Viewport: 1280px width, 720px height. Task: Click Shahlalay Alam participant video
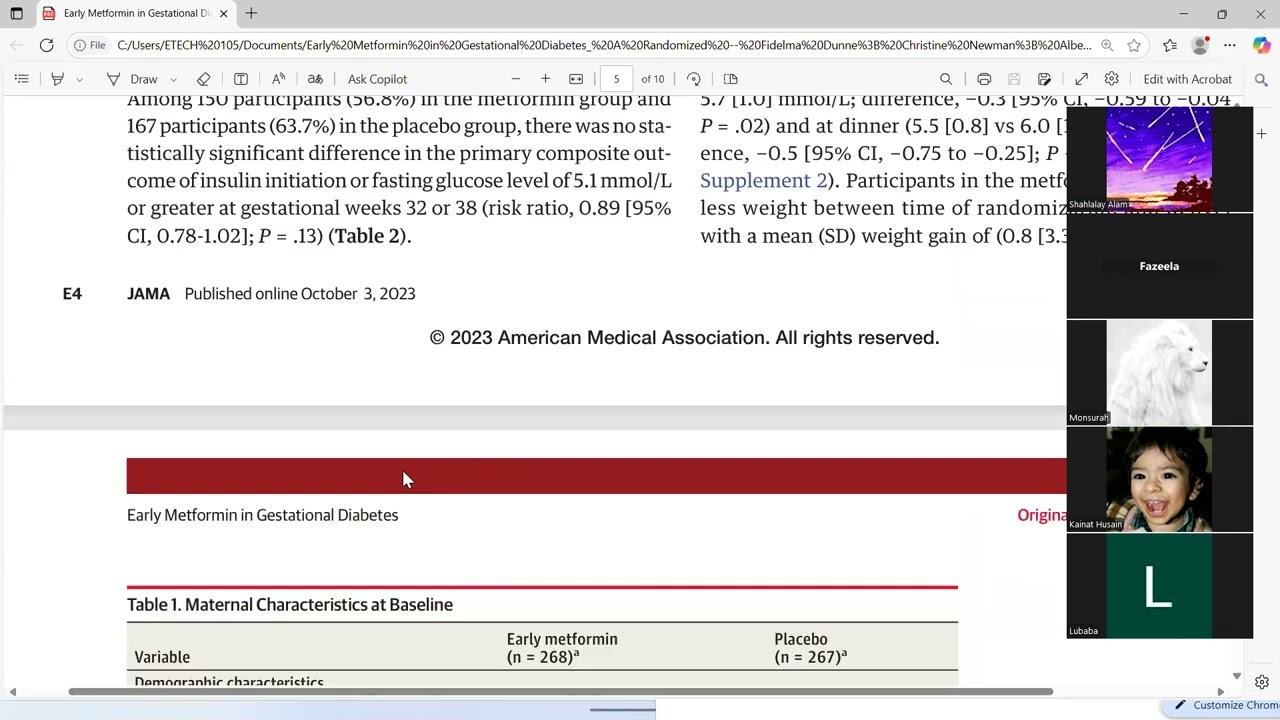coord(1159,159)
